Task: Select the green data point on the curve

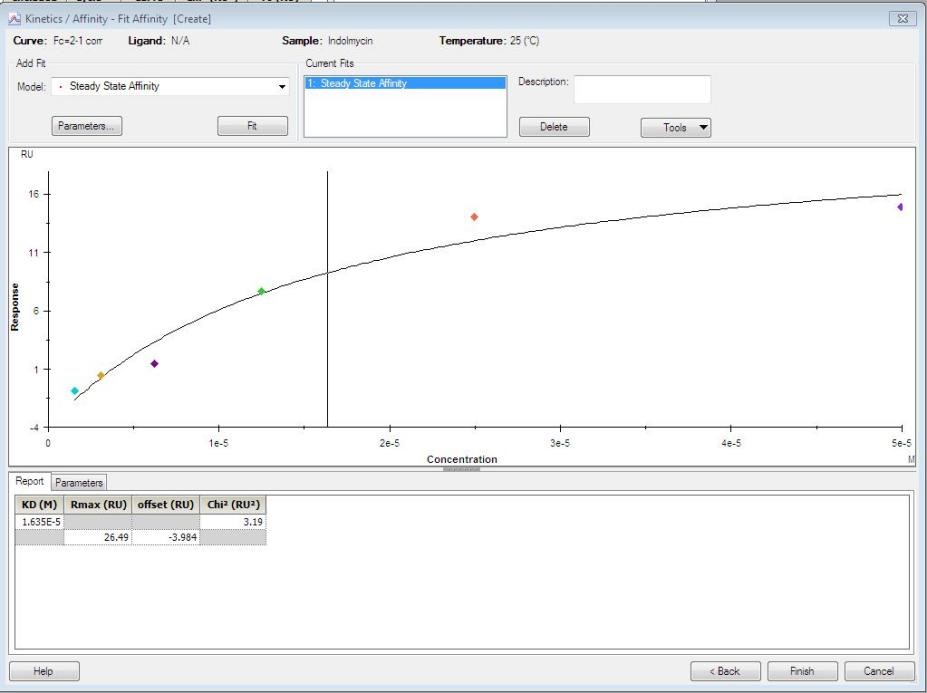Action: pos(262,291)
